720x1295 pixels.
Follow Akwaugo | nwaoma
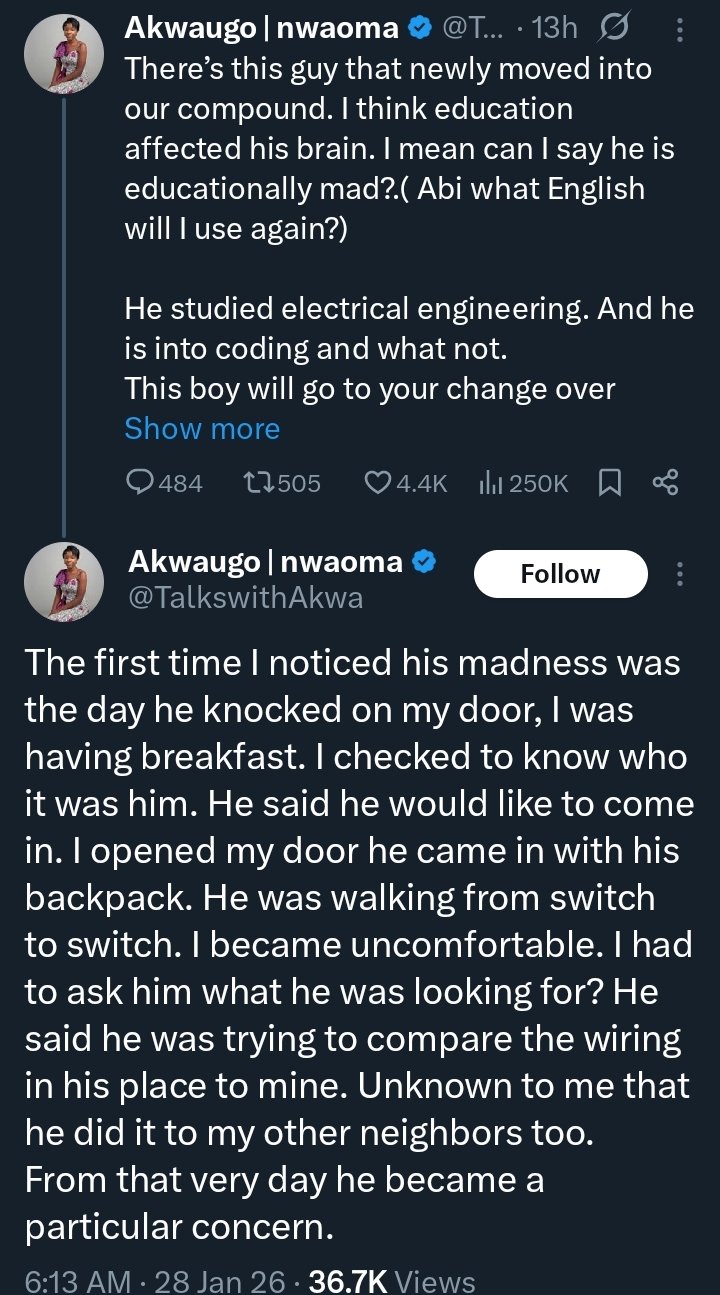[560, 574]
